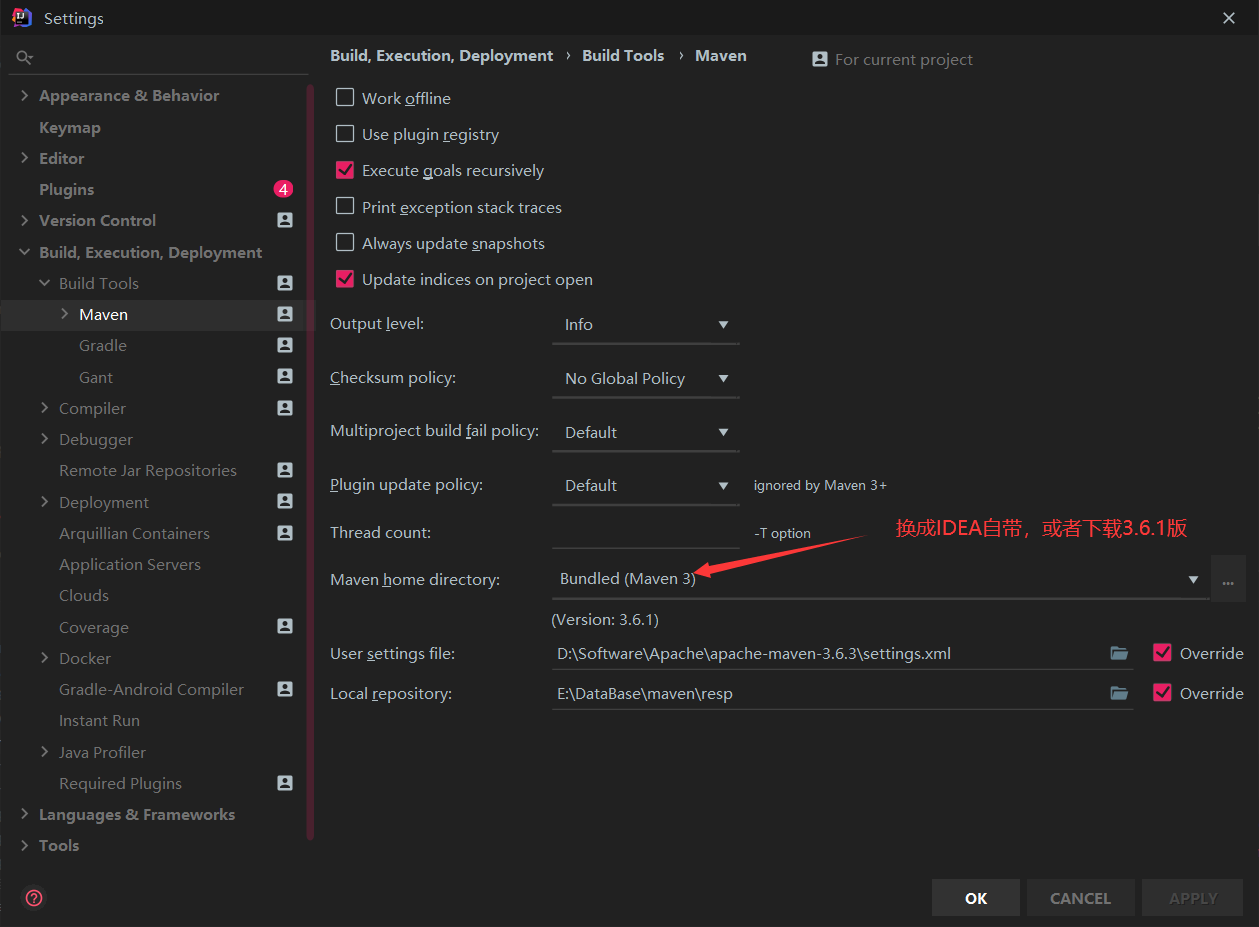Enable Use plugin registry checkbox
The width and height of the screenshot is (1259, 927).
point(345,133)
